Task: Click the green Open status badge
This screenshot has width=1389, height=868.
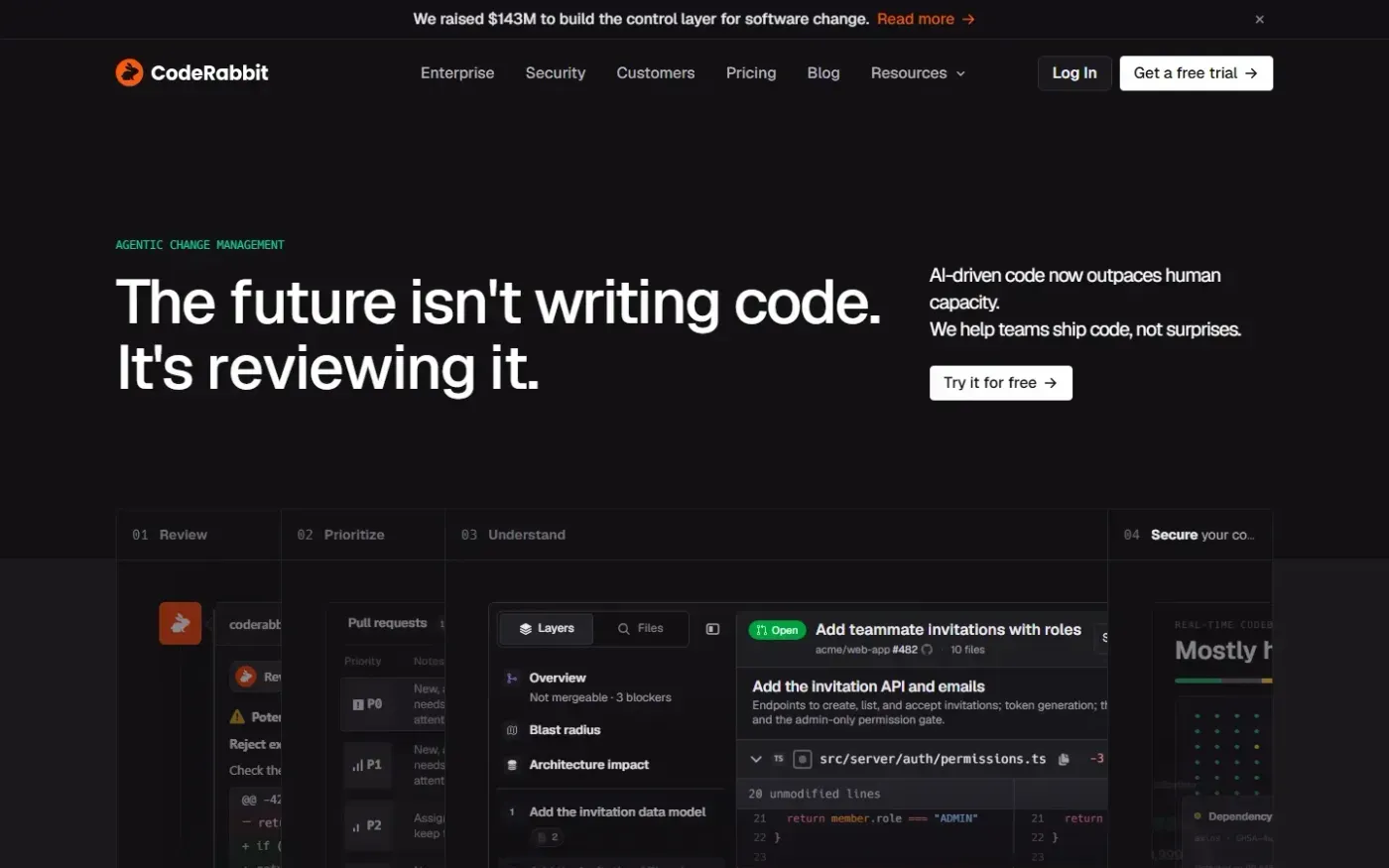Action: point(777,630)
